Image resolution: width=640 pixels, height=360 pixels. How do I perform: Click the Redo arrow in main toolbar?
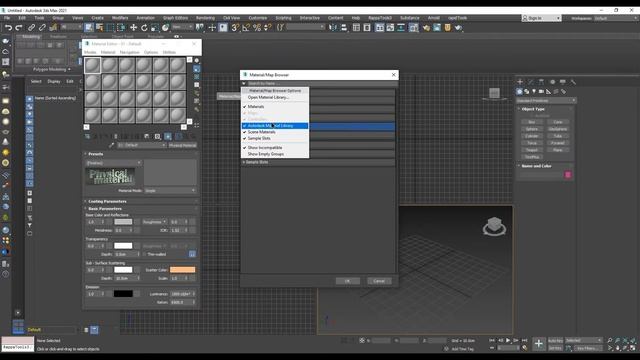point(19,28)
